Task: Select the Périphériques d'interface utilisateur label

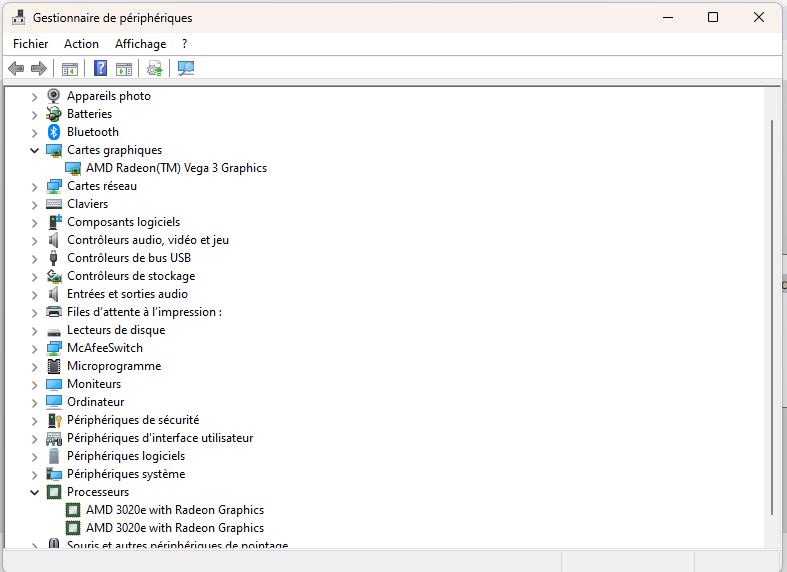Action: coord(160,438)
